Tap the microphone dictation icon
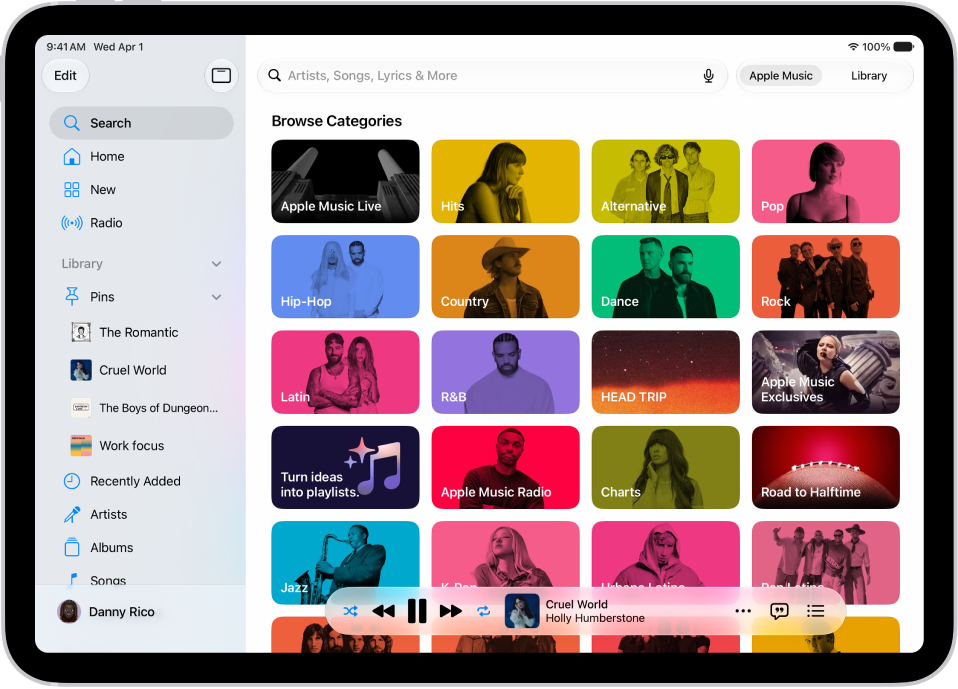Viewport: 958px width, 689px height. [x=708, y=76]
